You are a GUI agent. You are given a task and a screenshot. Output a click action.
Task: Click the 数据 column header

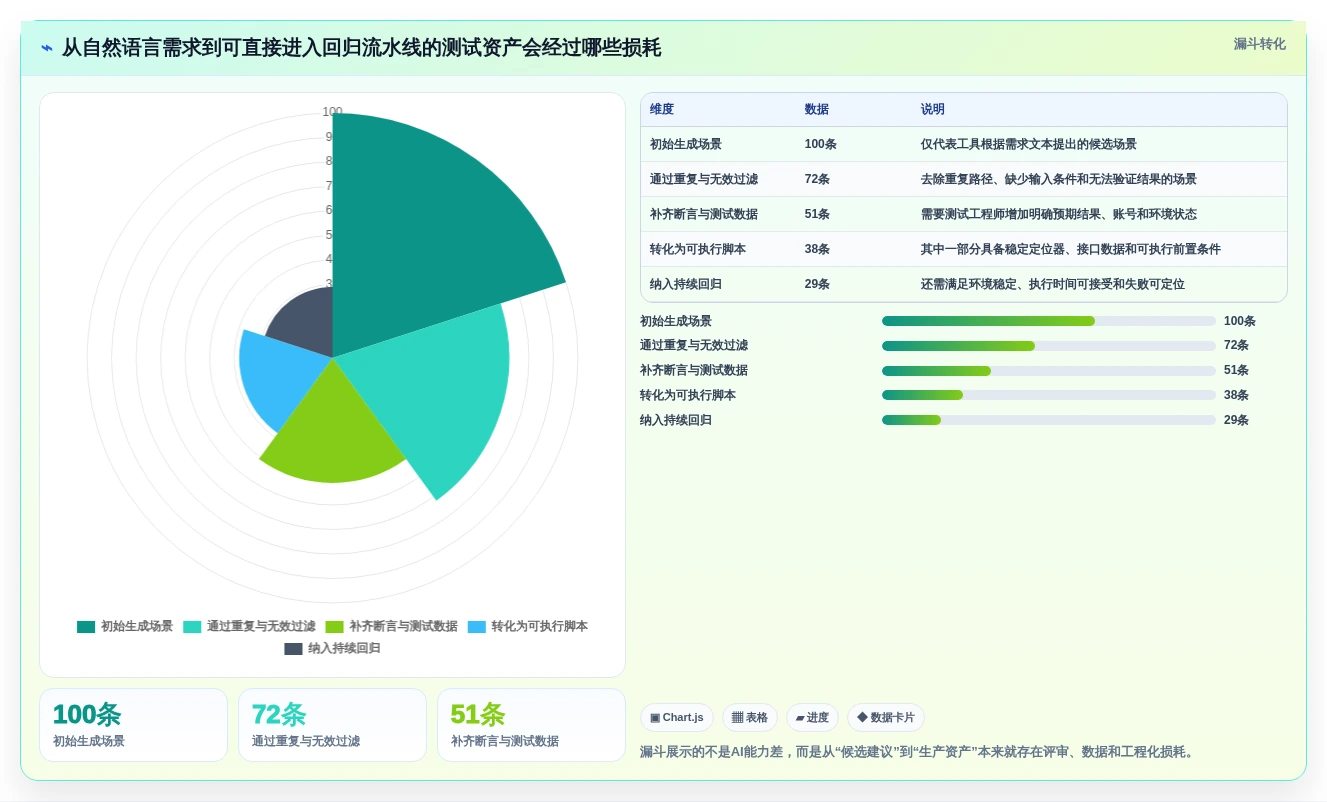click(817, 110)
